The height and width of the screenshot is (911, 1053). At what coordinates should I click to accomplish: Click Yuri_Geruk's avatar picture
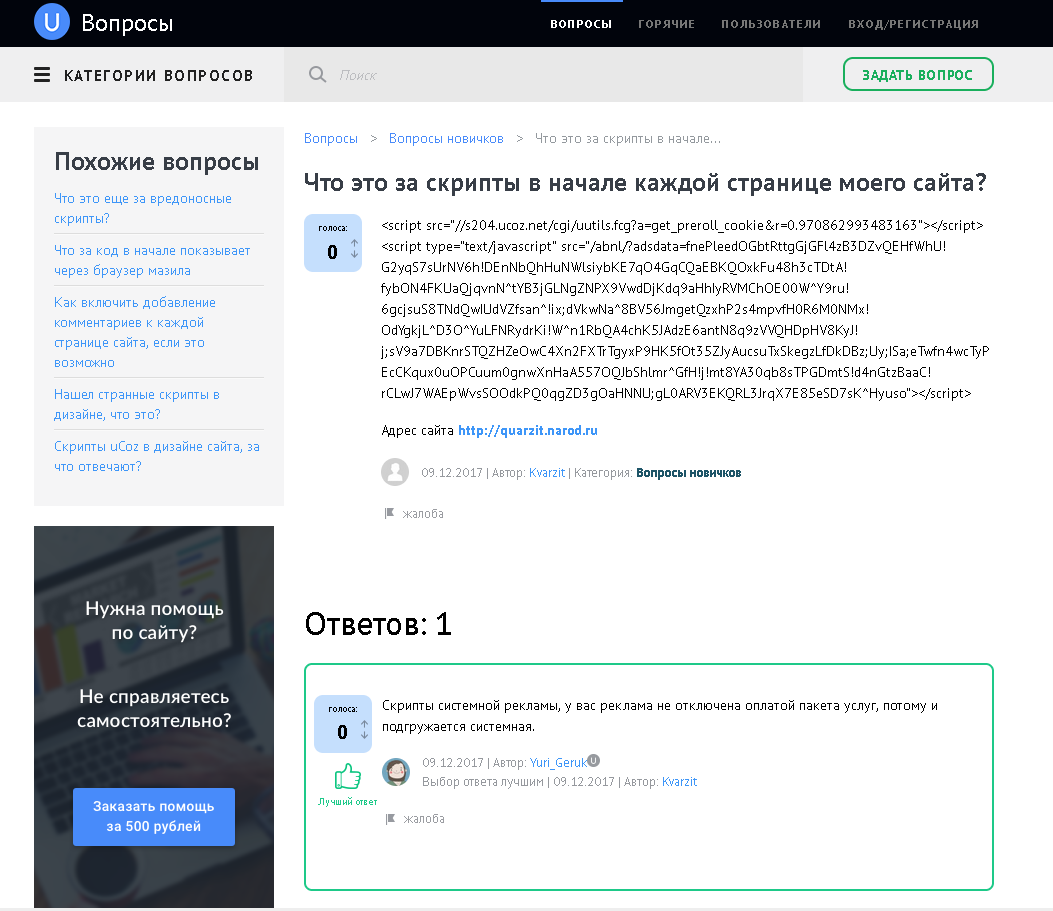pos(396,771)
